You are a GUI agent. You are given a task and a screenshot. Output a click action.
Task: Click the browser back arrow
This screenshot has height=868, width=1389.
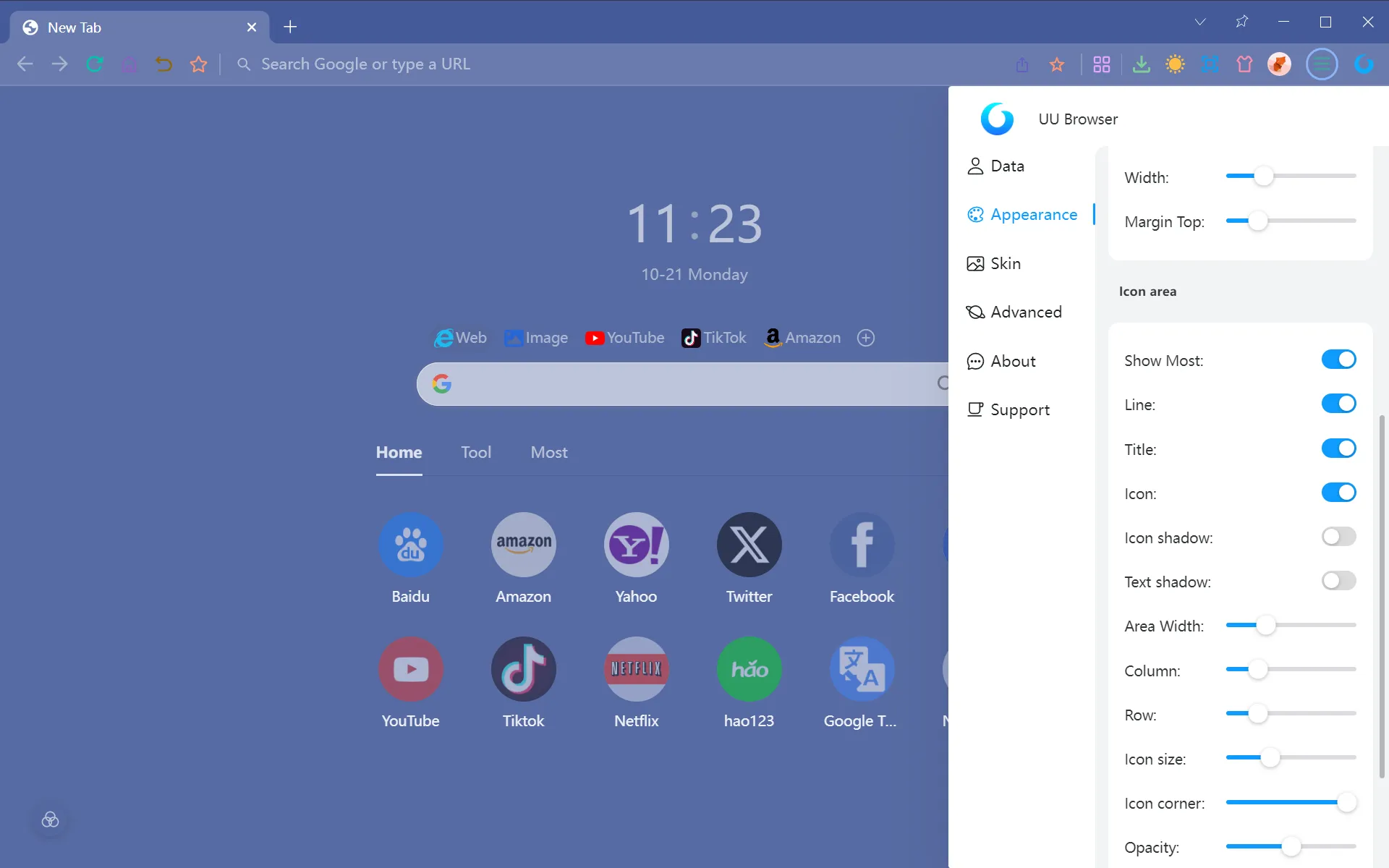25,64
